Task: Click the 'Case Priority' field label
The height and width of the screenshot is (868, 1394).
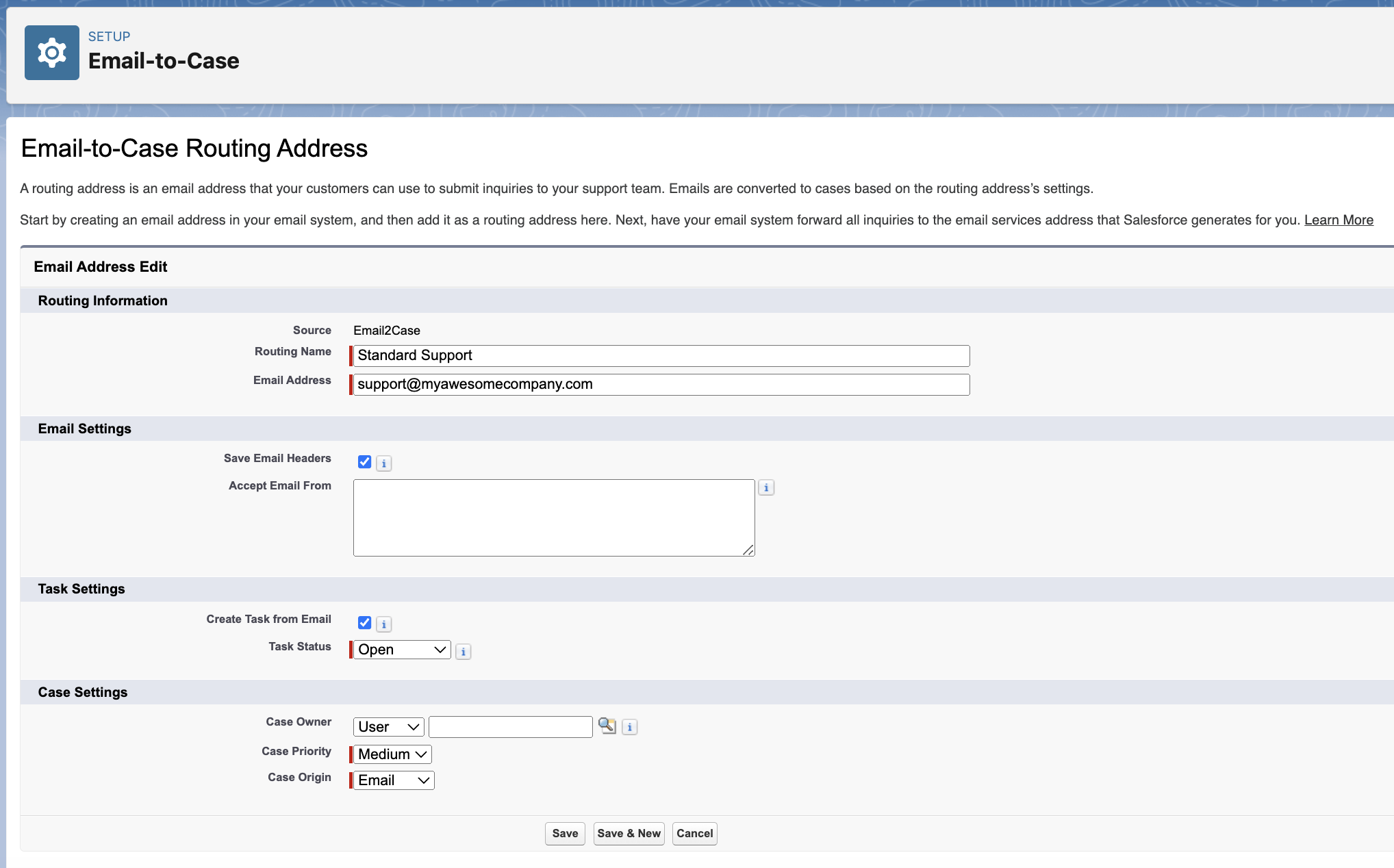Action: click(x=296, y=752)
